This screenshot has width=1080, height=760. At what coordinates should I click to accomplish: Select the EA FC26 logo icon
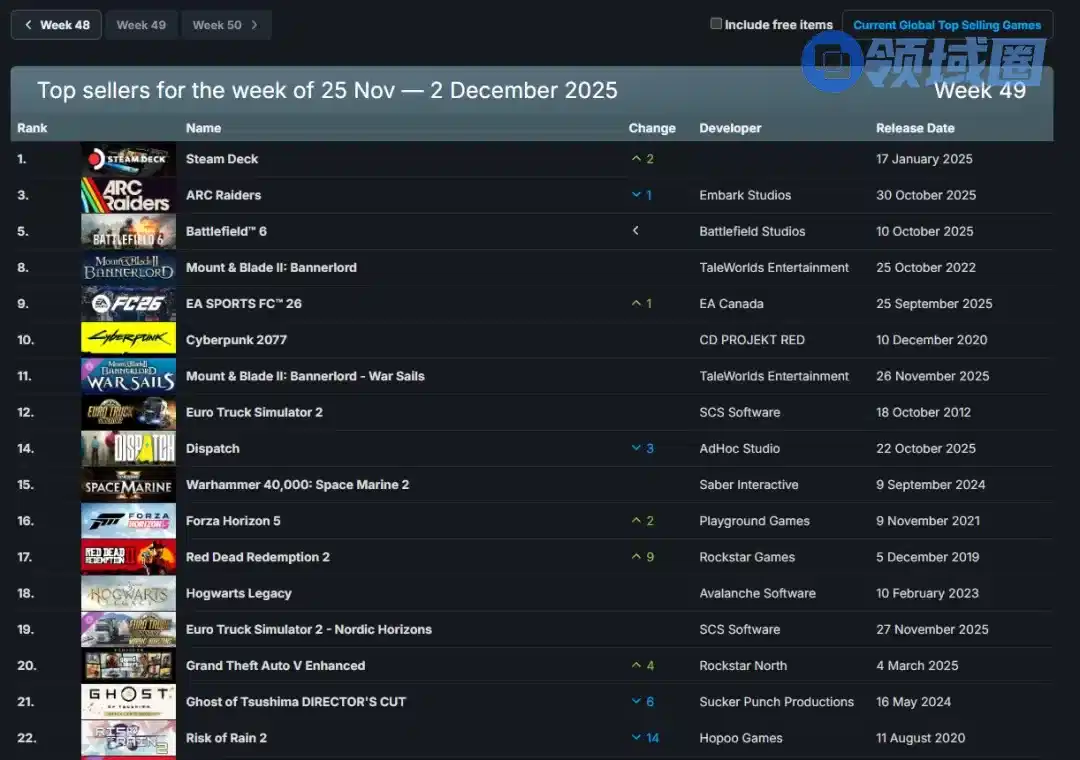128,304
